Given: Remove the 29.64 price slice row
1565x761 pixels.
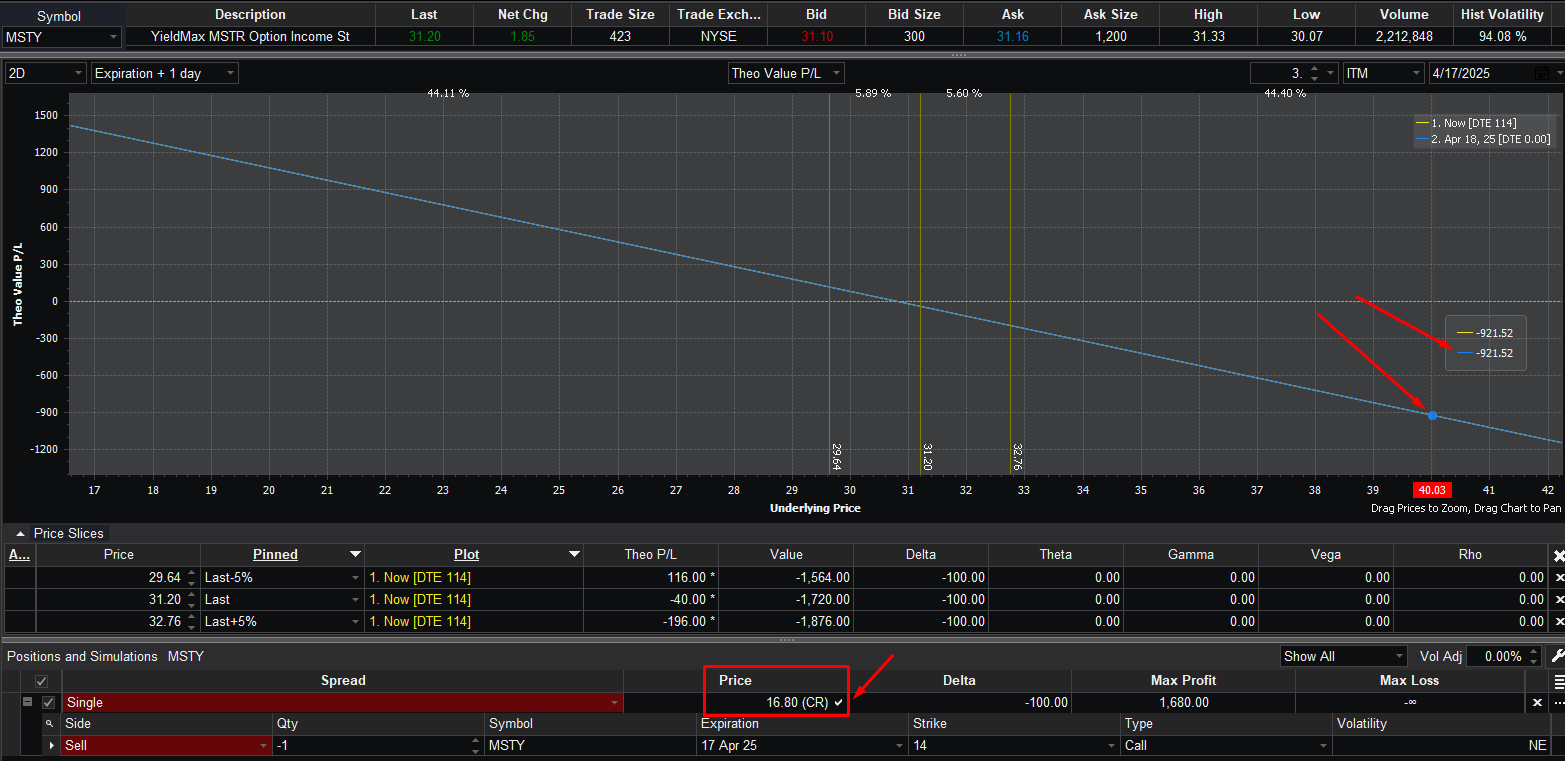Looking at the screenshot, I should click(1558, 578).
